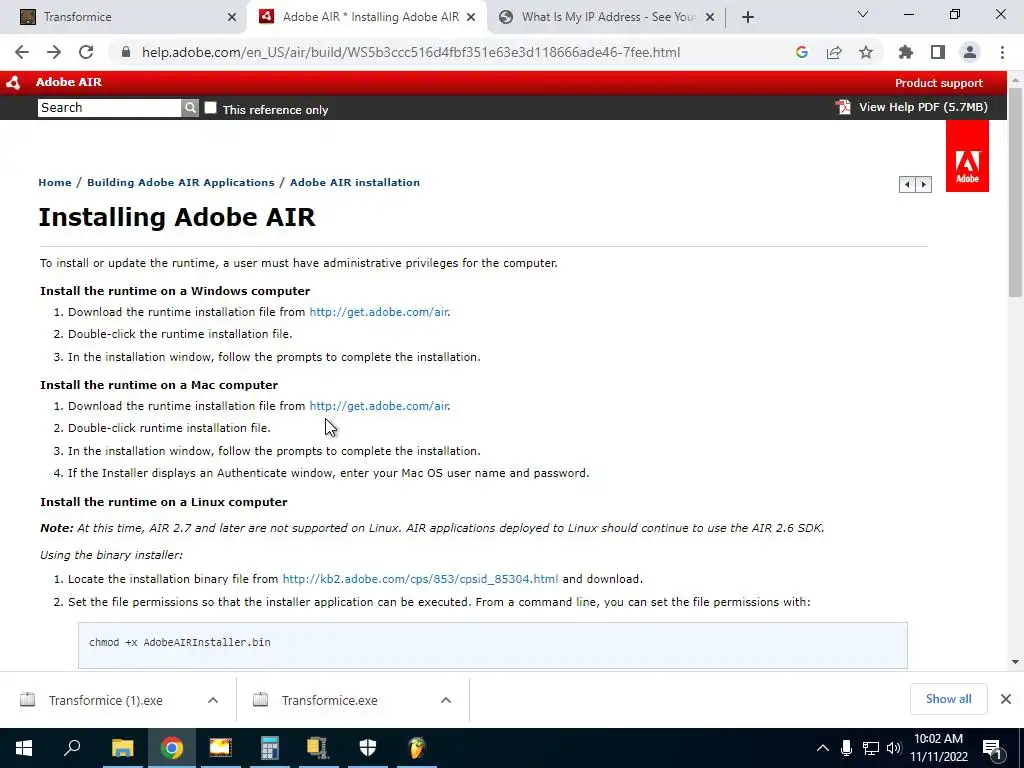The image size is (1024, 768).
Task: Open the Calculator from the taskbar
Action: coord(270,748)
